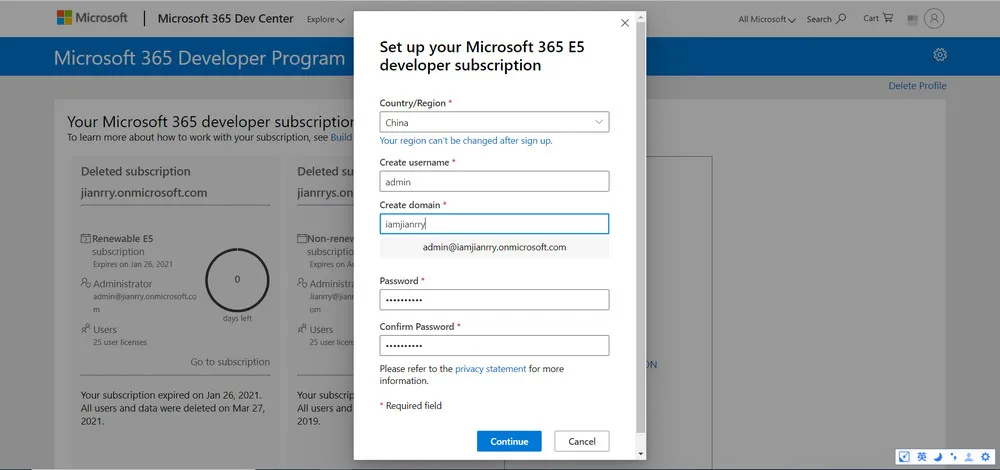The height and width of the screenshot is (470, 1000).
Task: Open the settings gear in blue banner
Action: point(939,55)
